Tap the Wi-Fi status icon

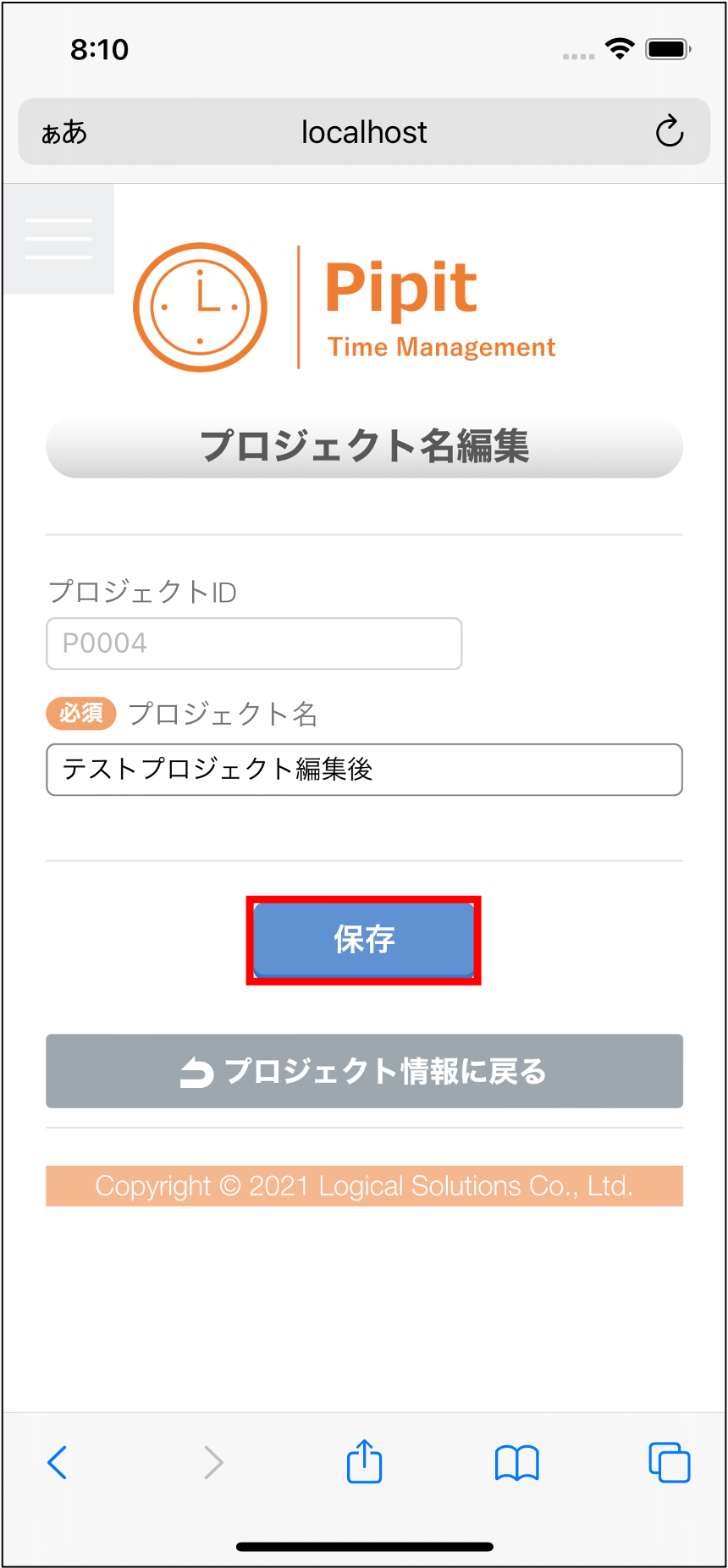coord(620,49)
